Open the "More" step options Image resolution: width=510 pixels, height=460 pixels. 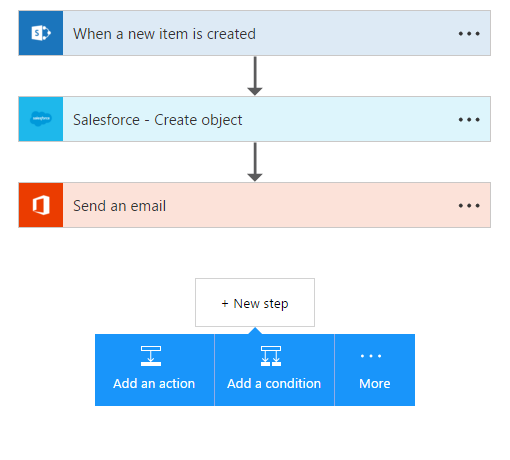pos(375,370)
